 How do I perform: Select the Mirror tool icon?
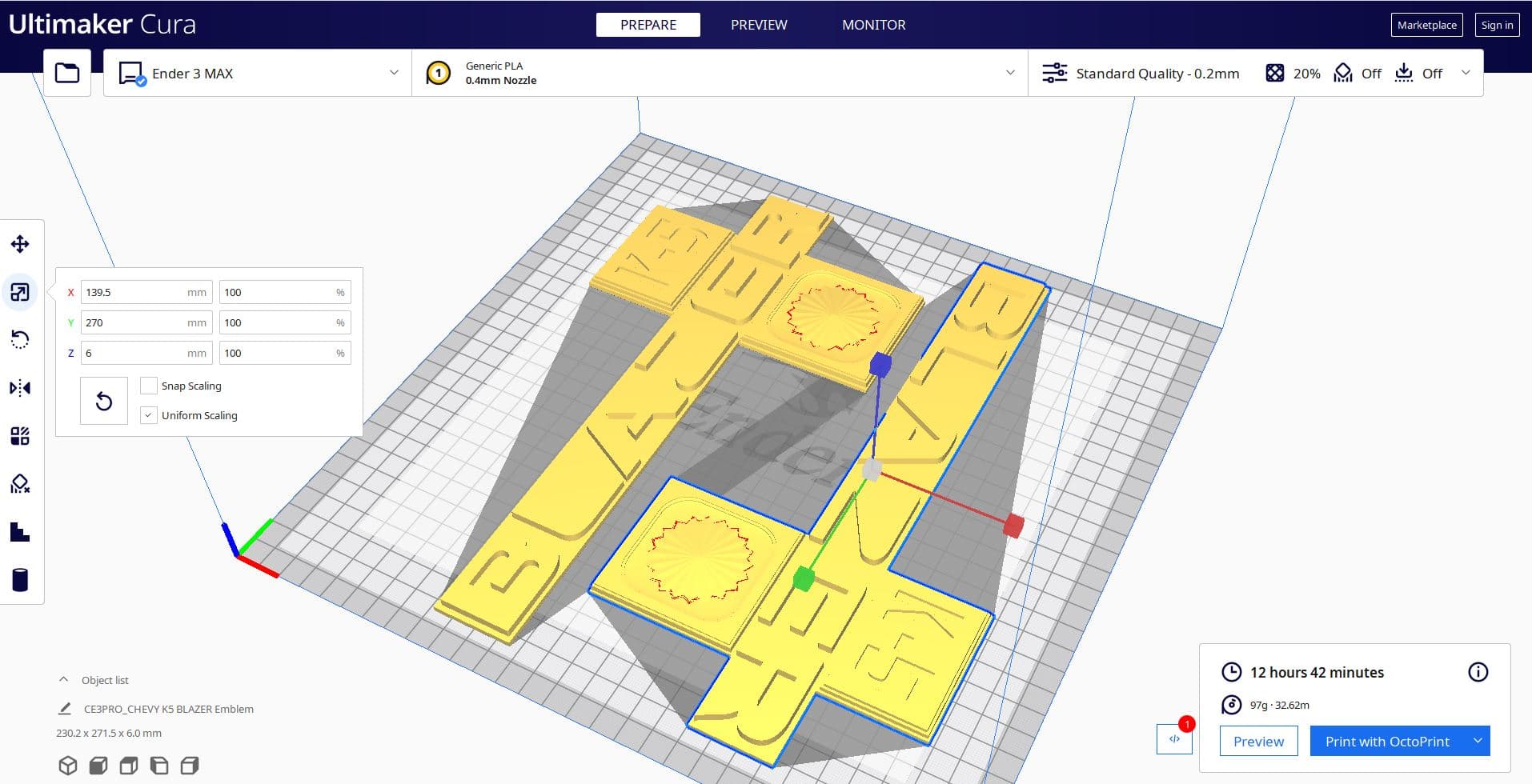pos(20,388)
